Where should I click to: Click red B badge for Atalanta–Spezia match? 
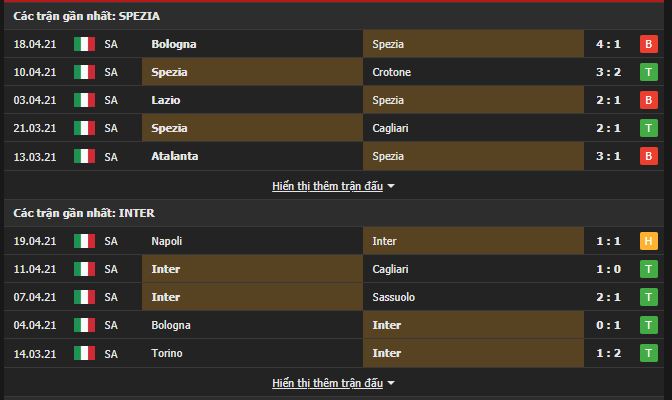click(x=648, y=156)
